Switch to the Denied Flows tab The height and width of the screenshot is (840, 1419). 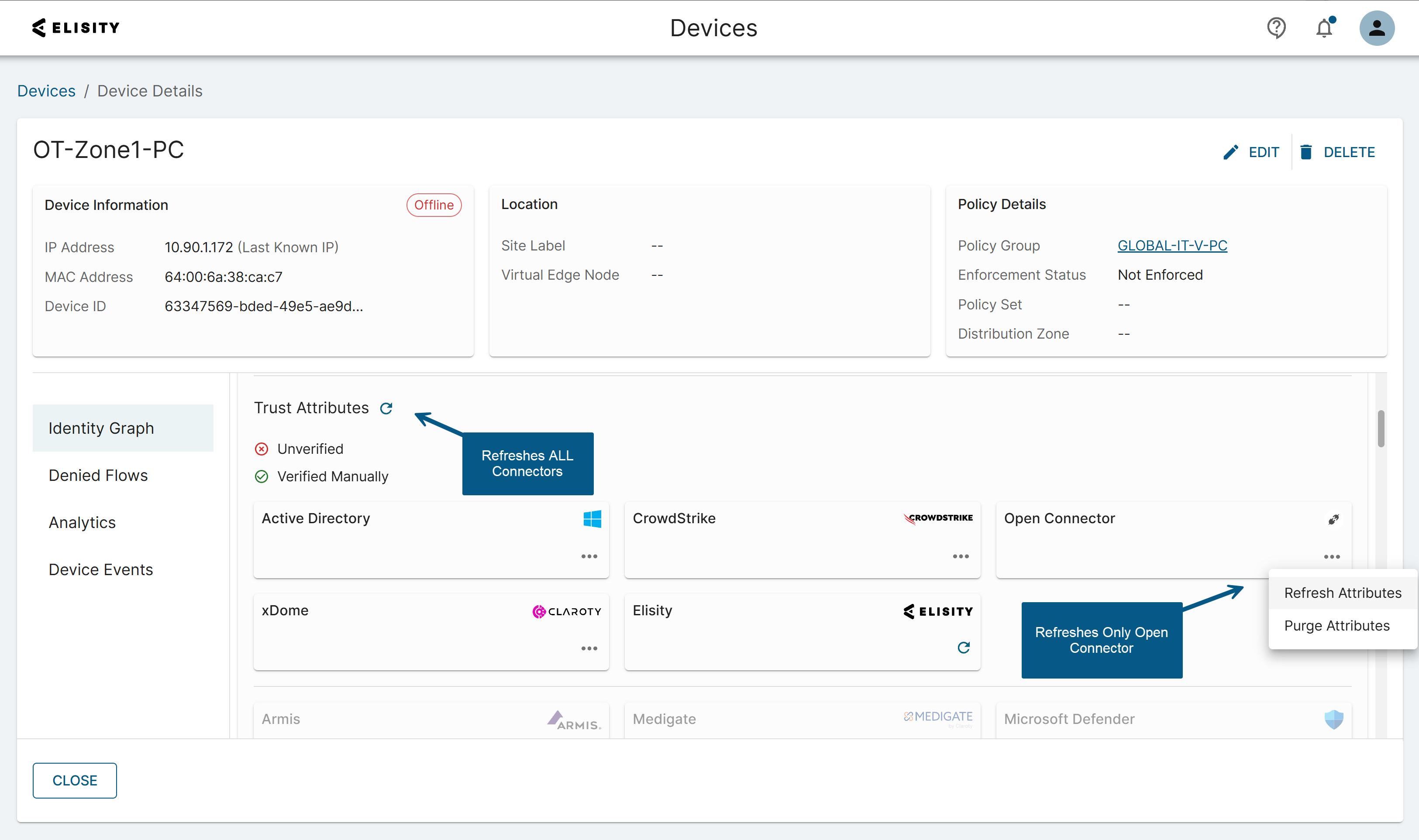click(123, 475)
